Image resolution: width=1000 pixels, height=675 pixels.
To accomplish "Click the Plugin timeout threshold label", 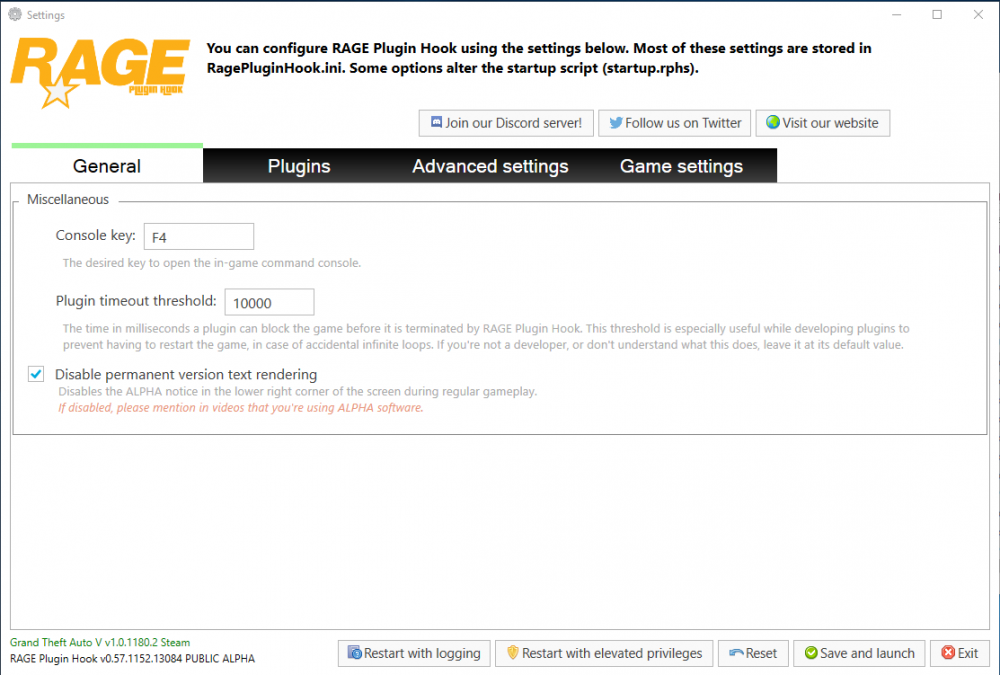I will coord(136,301).
